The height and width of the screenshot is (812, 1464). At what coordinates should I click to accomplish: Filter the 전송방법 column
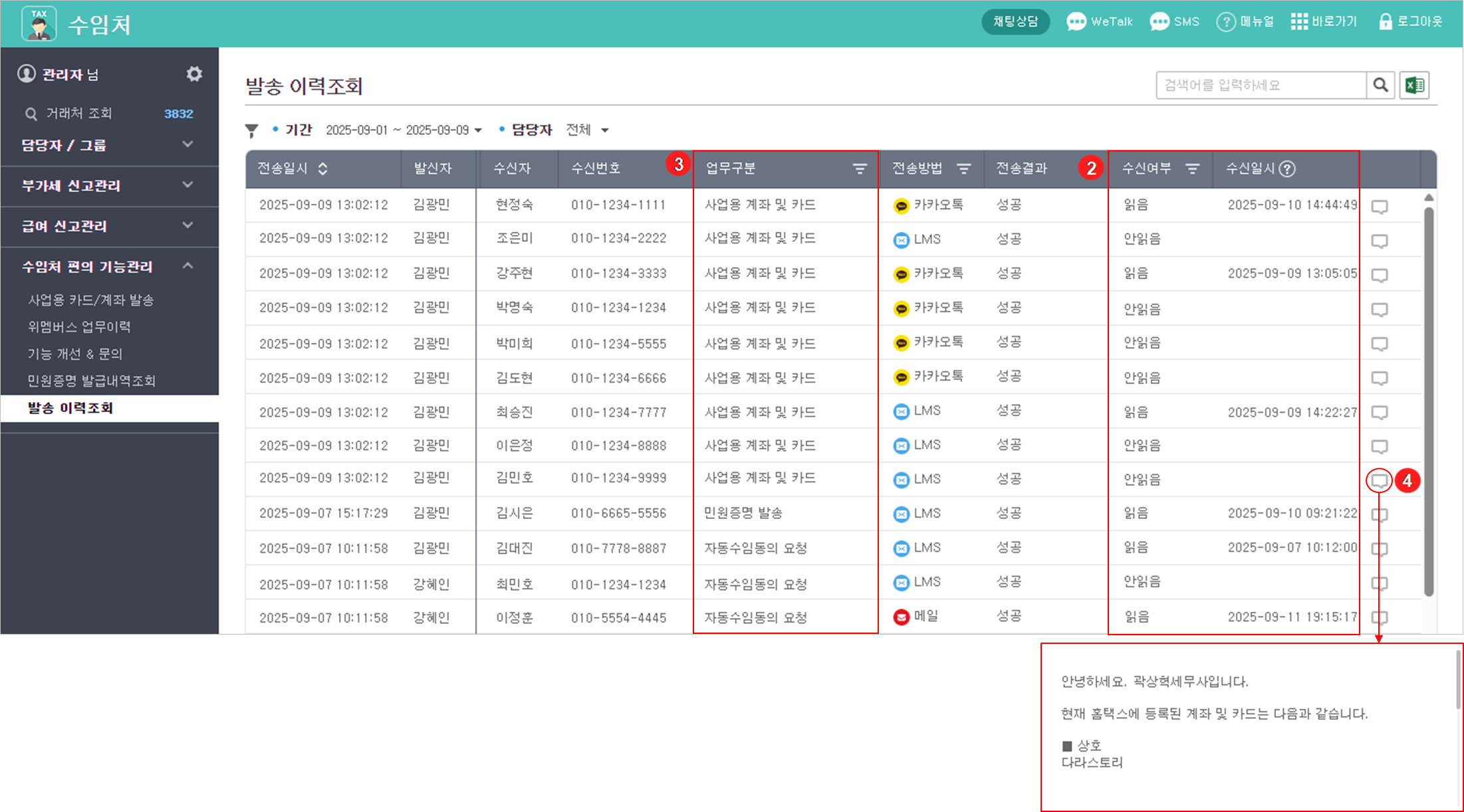point(963,169)
